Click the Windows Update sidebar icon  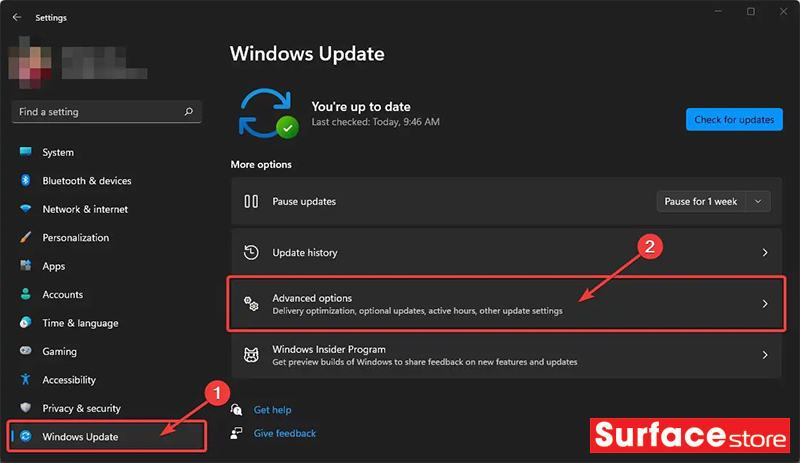(x=26, y=436)
